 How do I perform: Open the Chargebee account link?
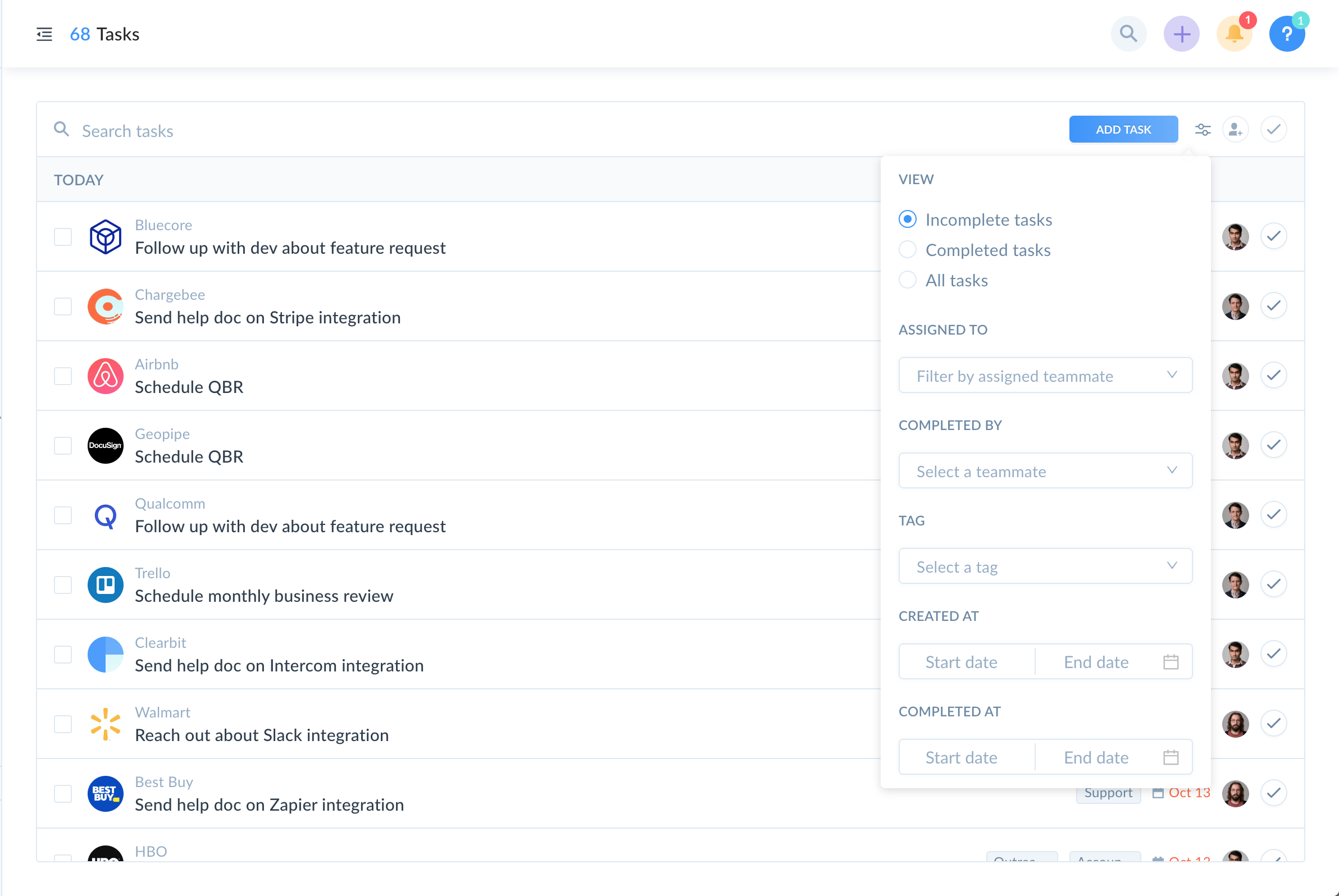(x=170, y=294)
